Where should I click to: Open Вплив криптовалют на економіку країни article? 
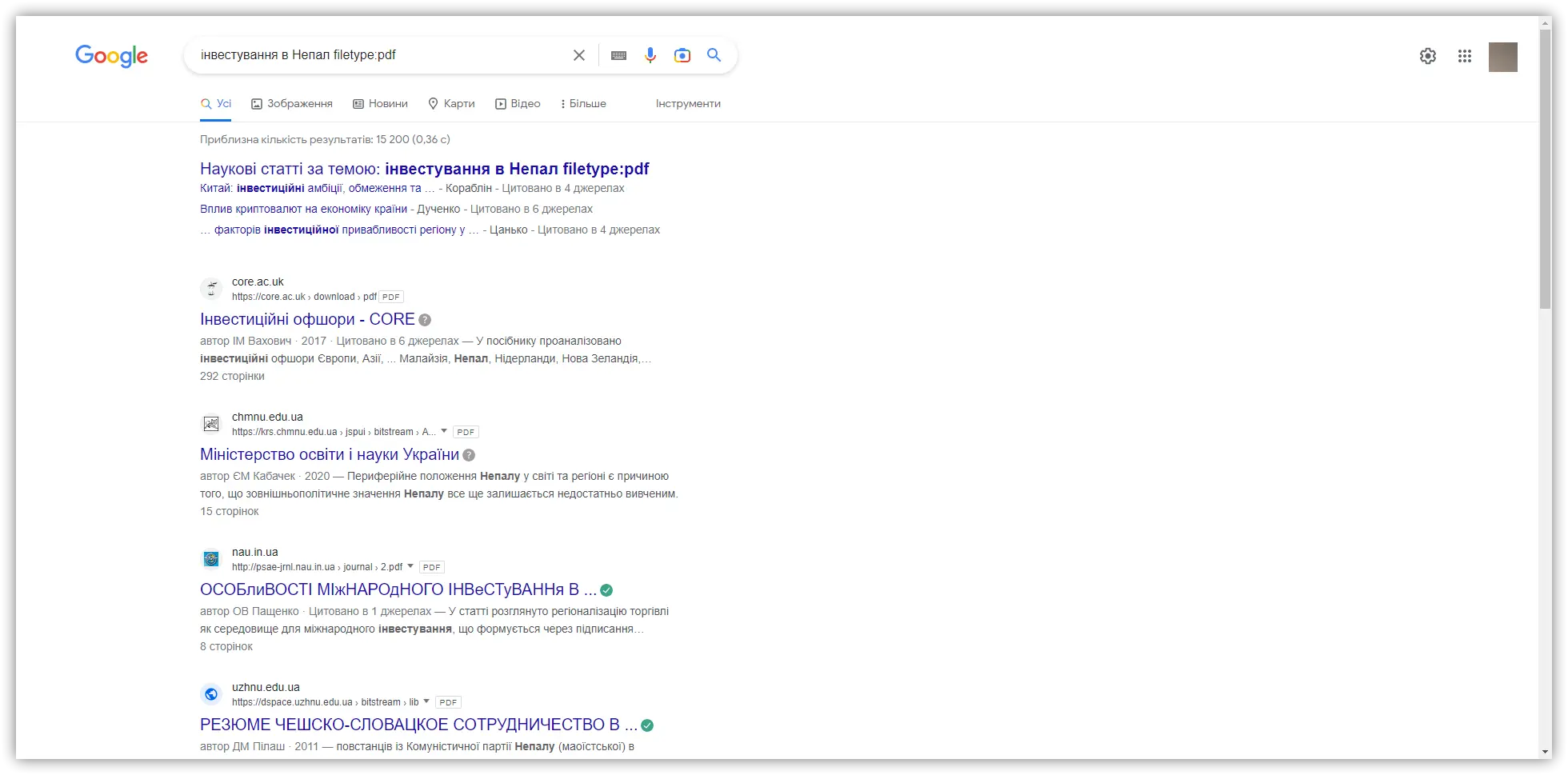303,210
